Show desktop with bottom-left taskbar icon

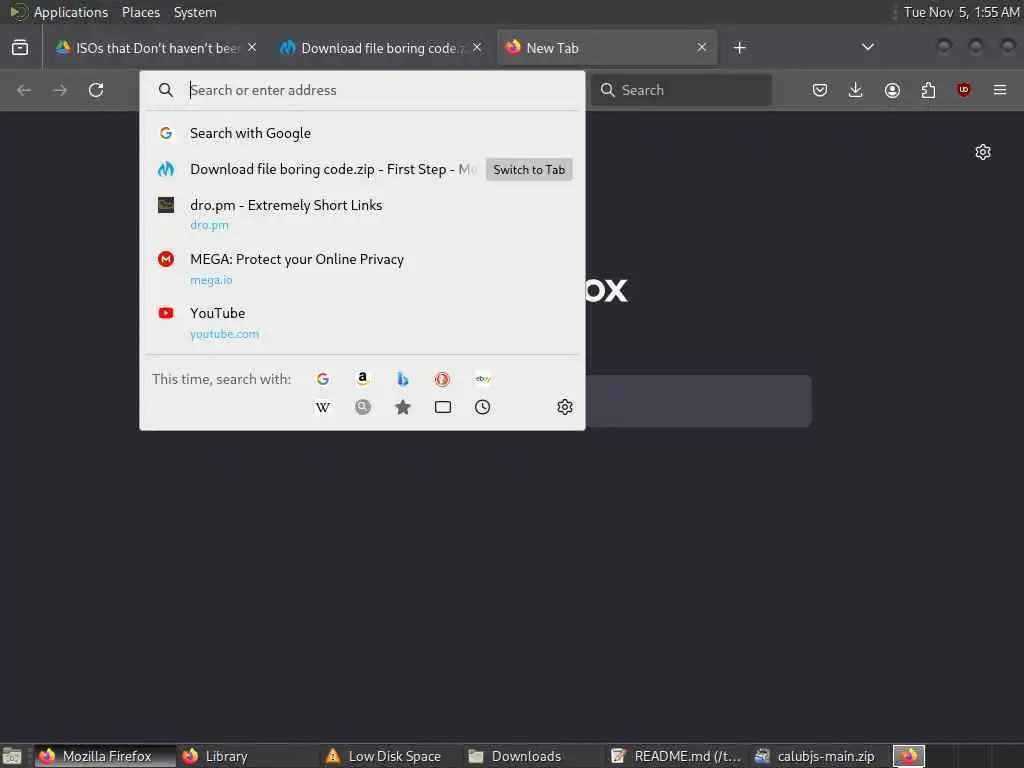12,756
